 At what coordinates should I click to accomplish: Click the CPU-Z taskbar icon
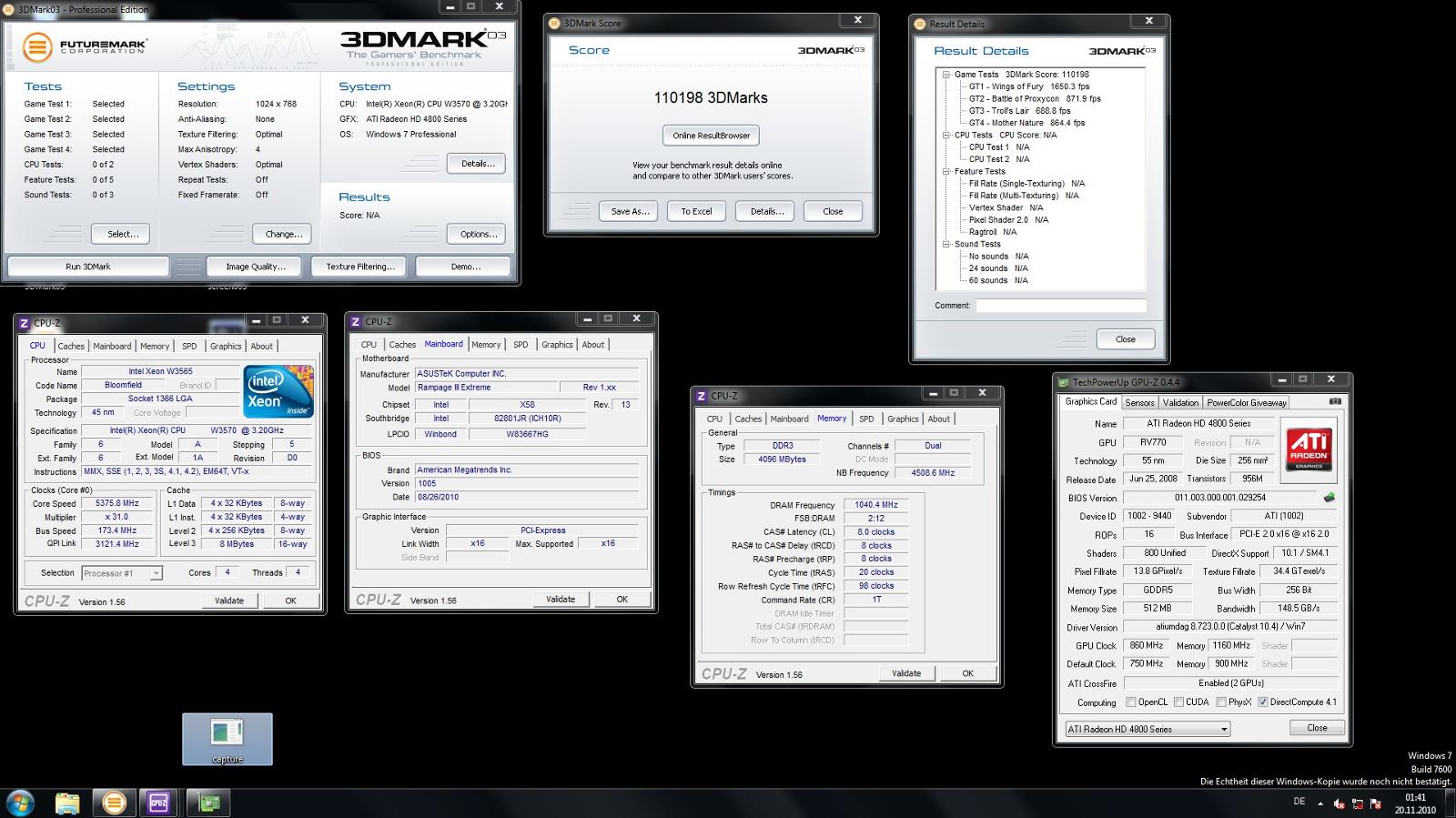pyautogui.click(x=158, y=803)
